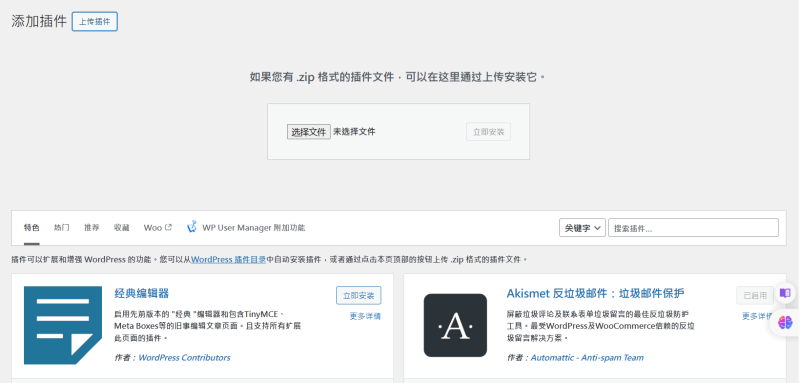Click the 选择文件 file chooser button
800x383 pixels.
(x=309, y=132)
